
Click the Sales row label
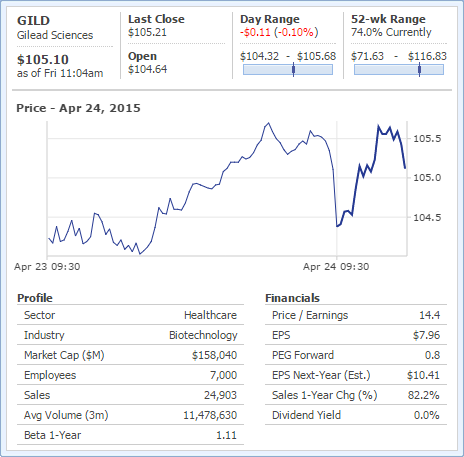(37, 395)
